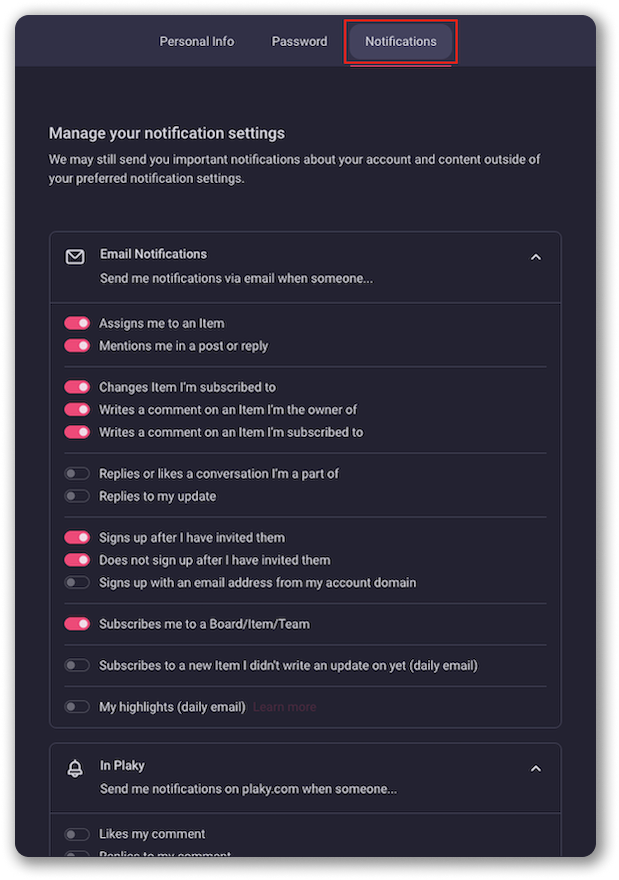Select the Notifications tab
The height and width of the screenshot is (880, 619).
tap(401, 41)
